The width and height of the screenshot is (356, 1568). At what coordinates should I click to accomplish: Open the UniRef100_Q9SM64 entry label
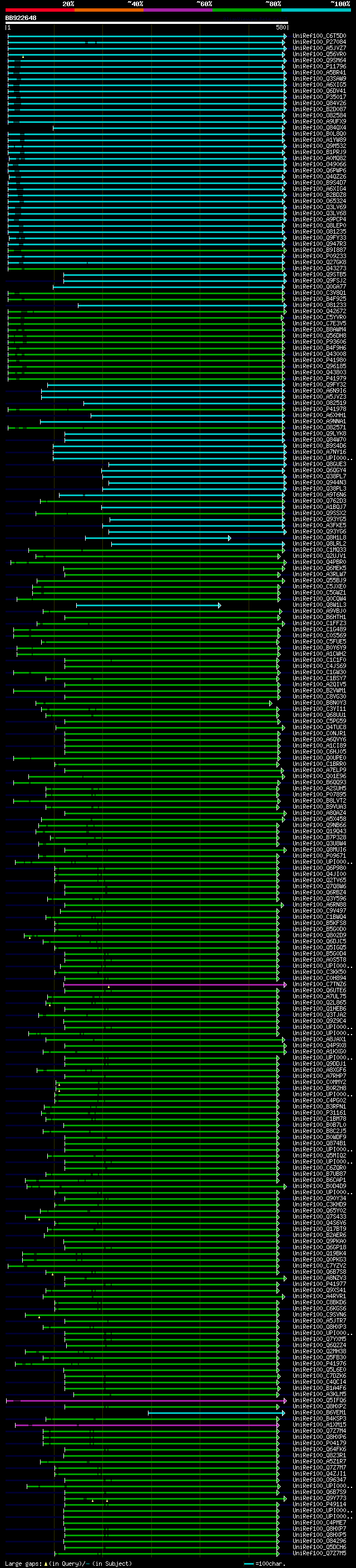pyautogui.click(x=319, y=60)
